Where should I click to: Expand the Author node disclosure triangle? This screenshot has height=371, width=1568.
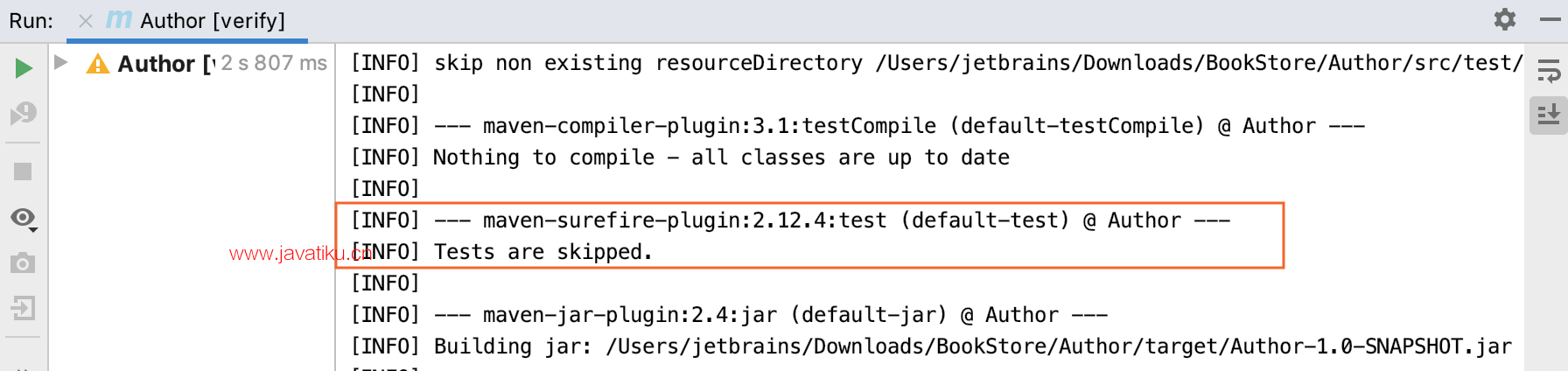61,62
